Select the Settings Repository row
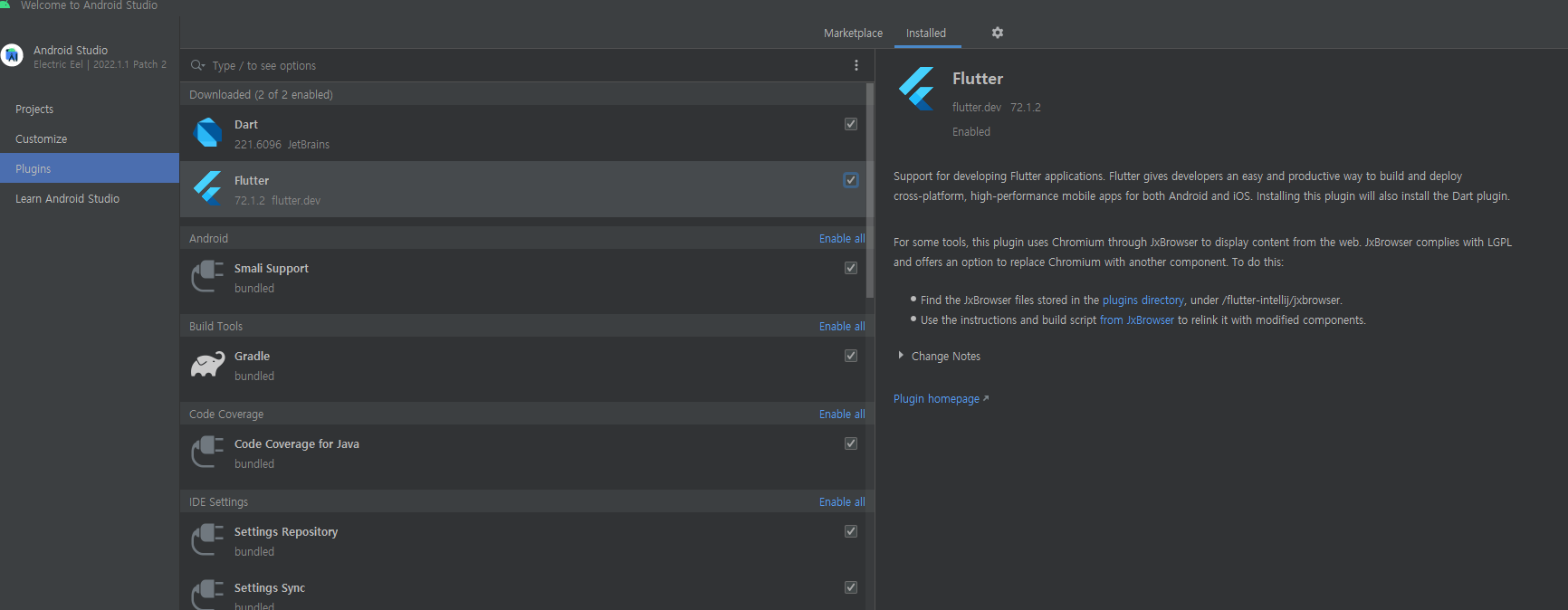This screenshot has width=1568, height=610. click(x=522, y=540)
